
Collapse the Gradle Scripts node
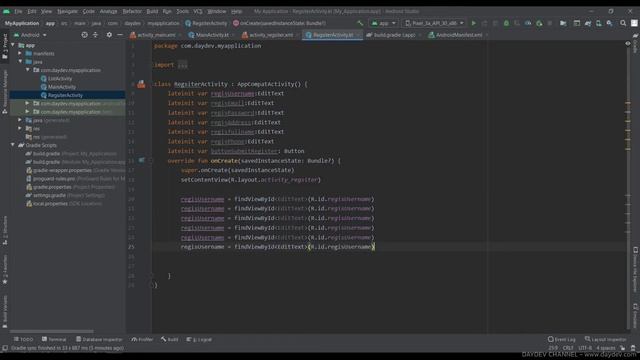(x=13, y=145)
